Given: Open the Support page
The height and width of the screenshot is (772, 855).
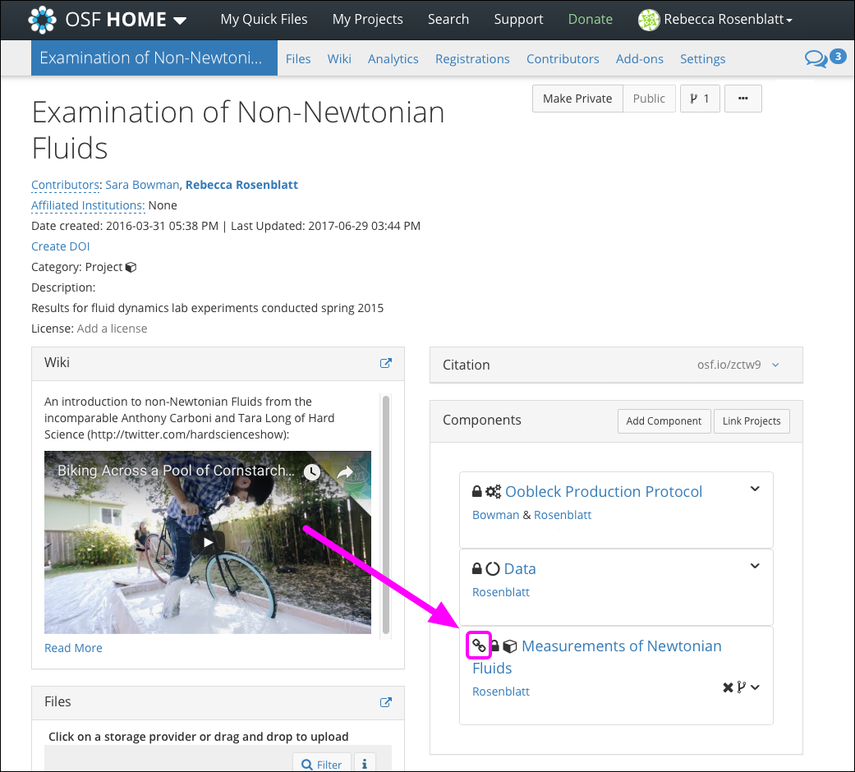Looking at the screenshot, I should (519, 20).
